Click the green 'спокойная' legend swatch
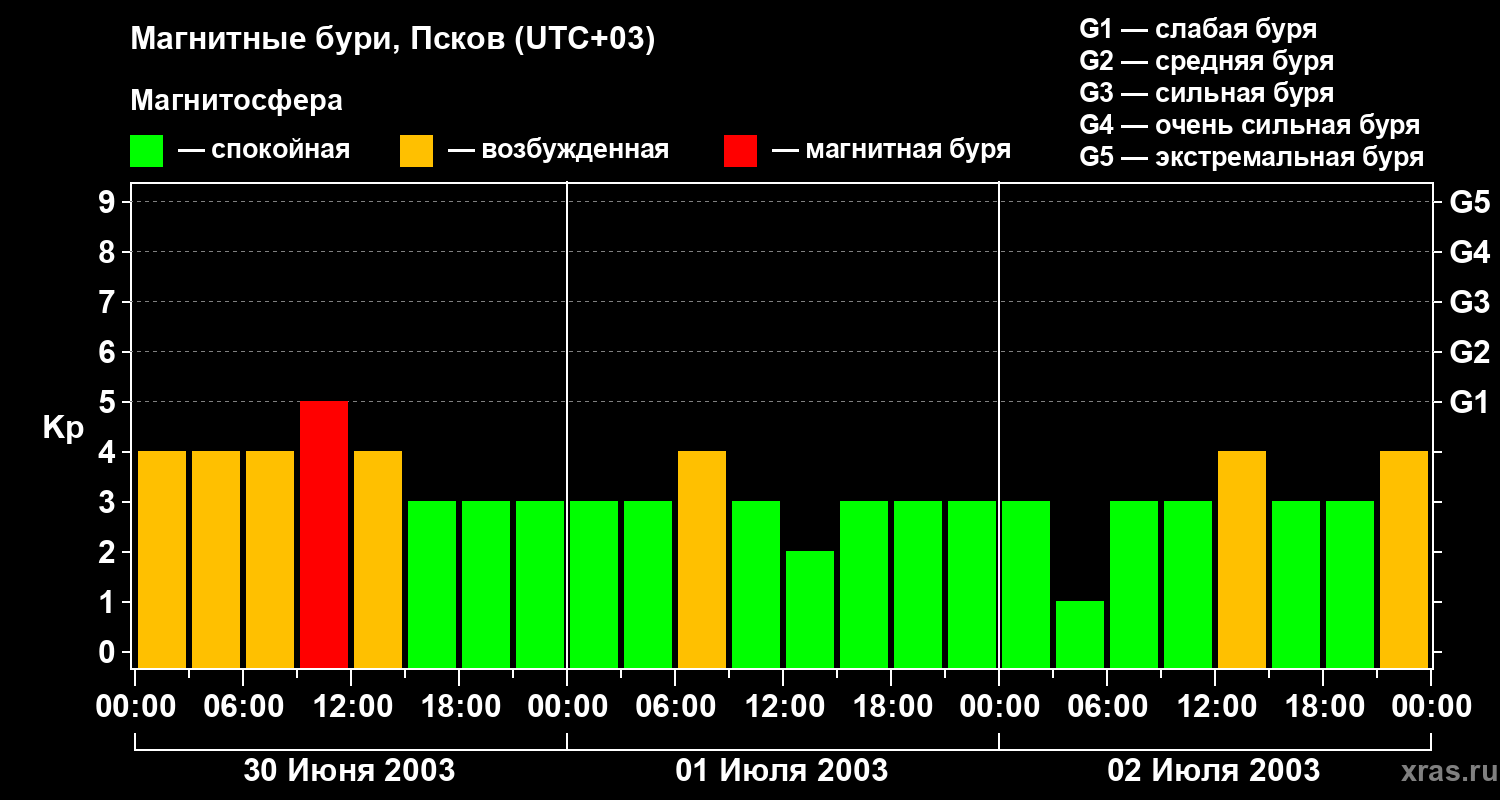 pos(147,151)
